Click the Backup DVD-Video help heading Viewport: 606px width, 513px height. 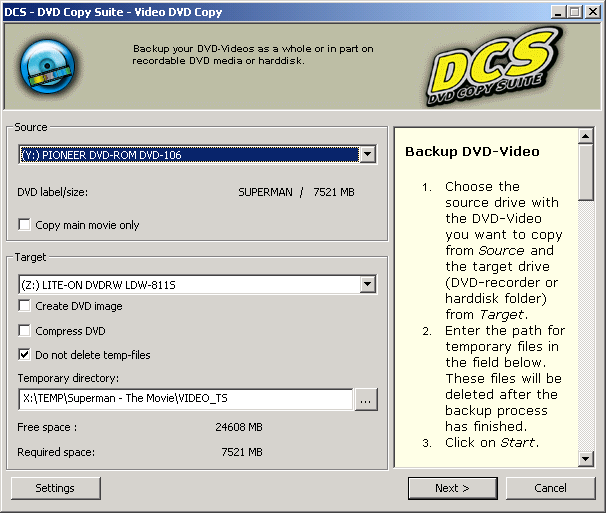pyautogui.click(x=472, y=152)
